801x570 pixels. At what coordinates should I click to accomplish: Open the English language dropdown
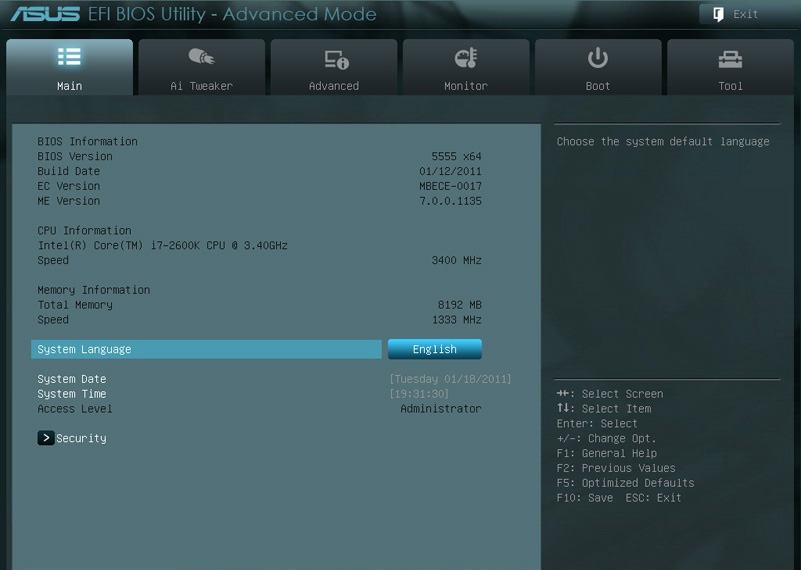coord(435,349)
